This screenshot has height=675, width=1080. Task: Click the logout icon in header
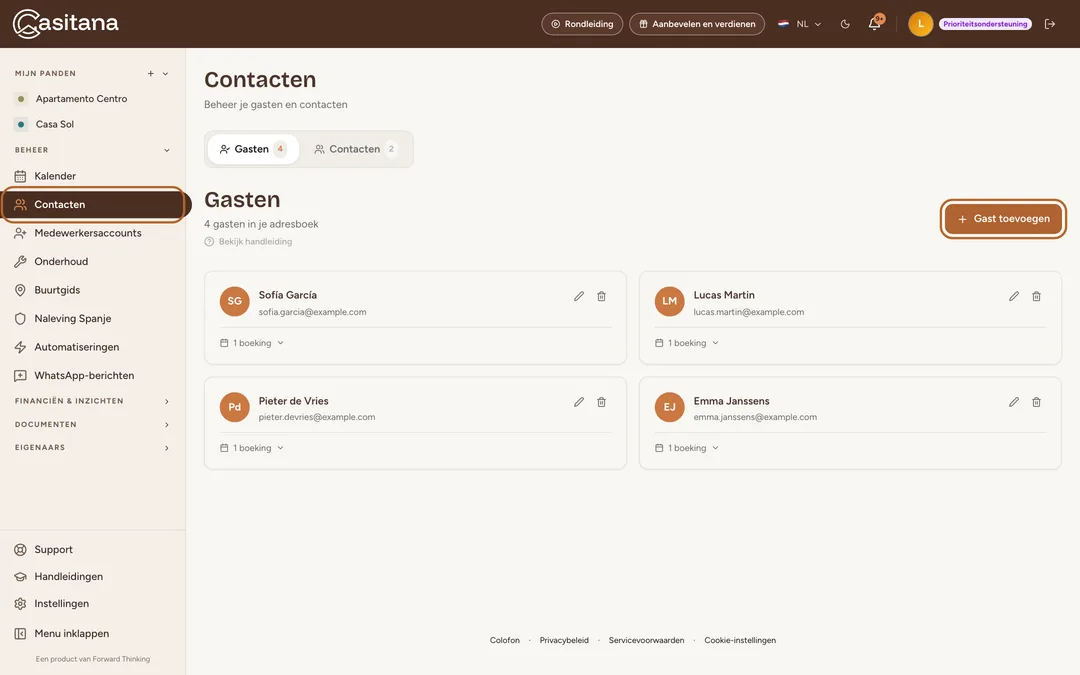pyautogui.click(x=1050, y=24)
